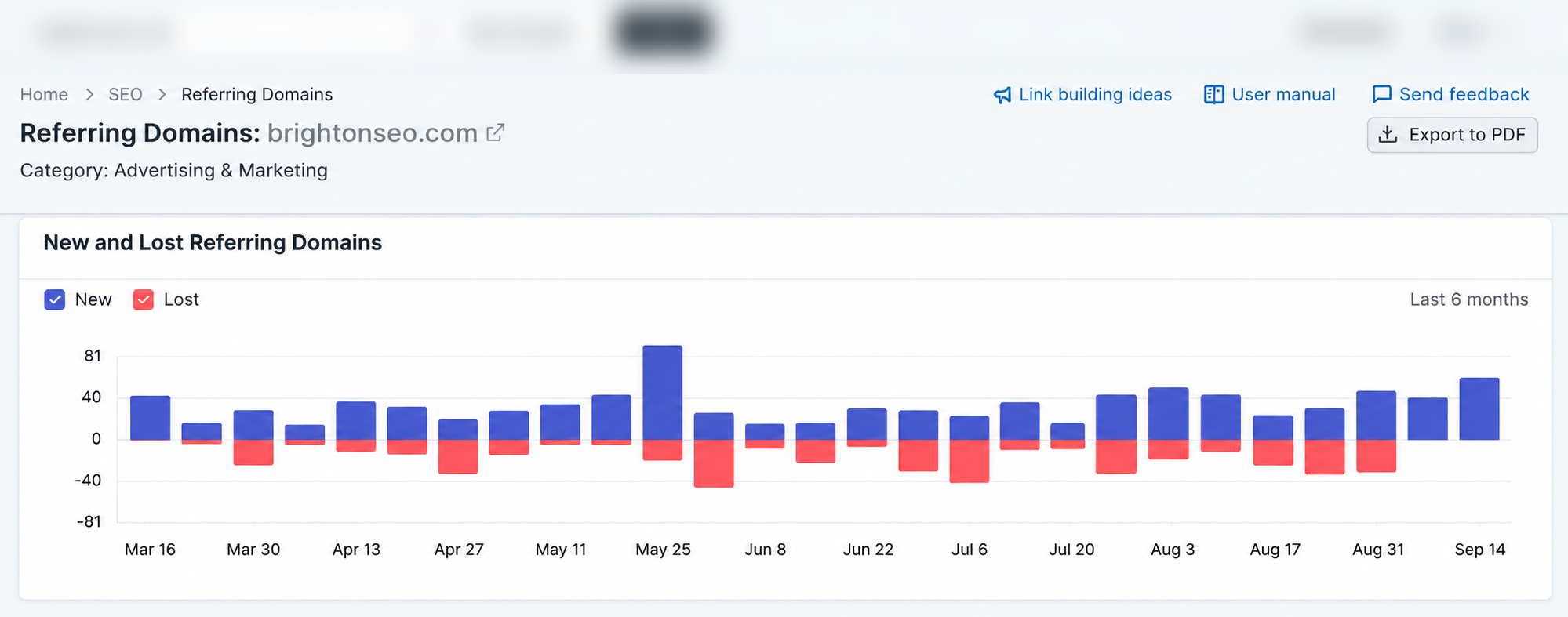This screenshot has width=1568, height=617.
Task: Open the Home breadcrumb link
Action: [44, 95]
